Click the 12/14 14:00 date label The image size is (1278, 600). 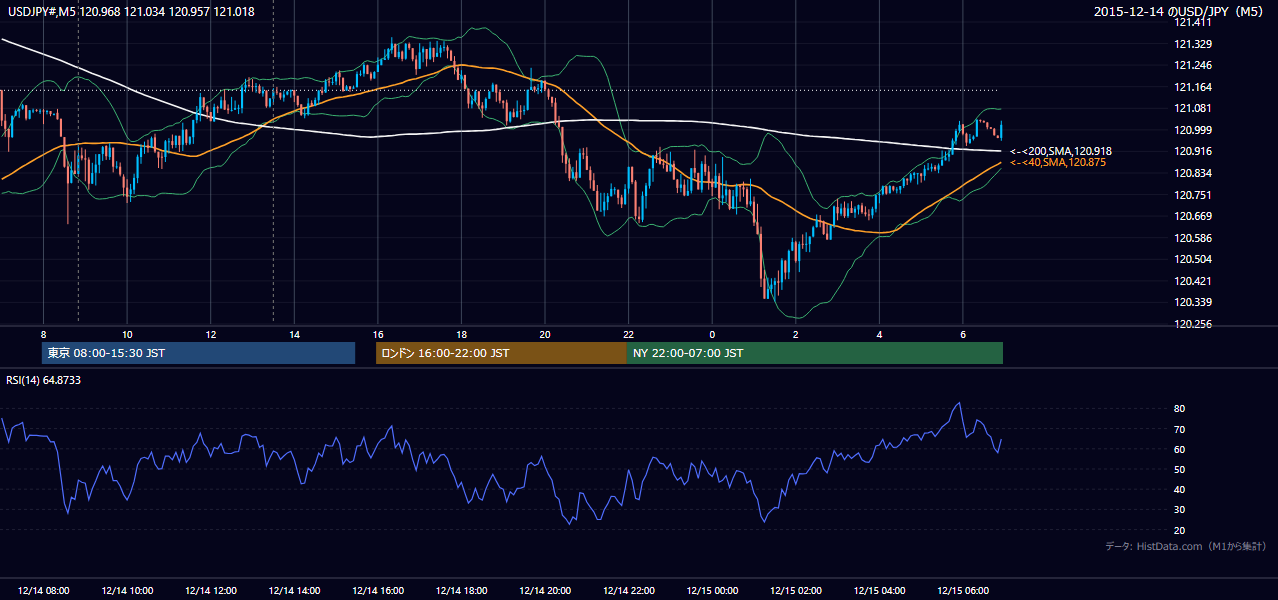pyautogui.click(x=294, y=591)
